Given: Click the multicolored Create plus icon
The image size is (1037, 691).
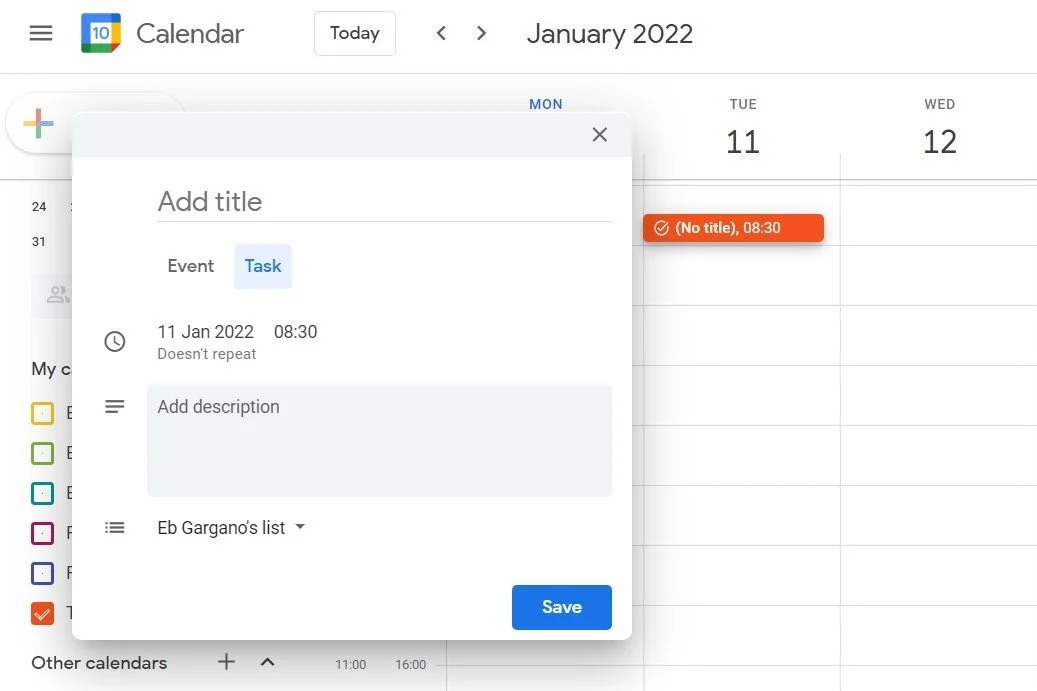Looking at the screenshot, I should (38, 124).
